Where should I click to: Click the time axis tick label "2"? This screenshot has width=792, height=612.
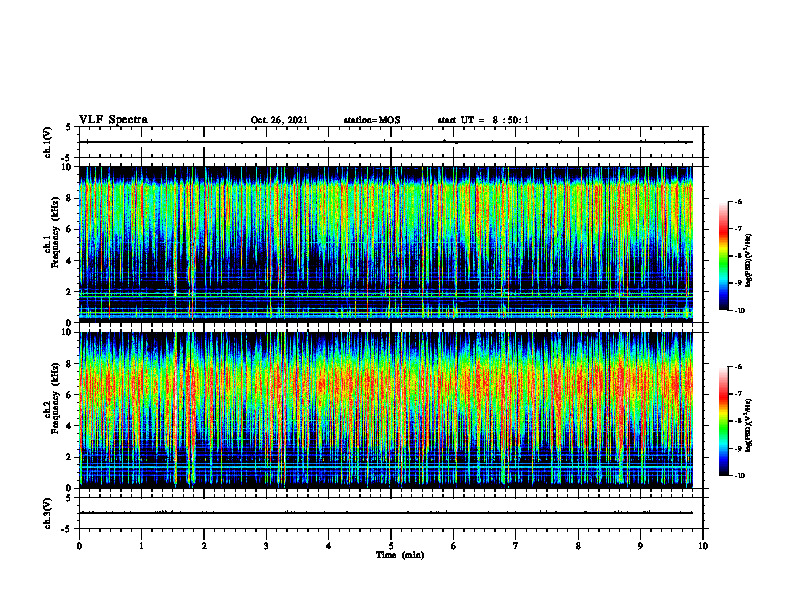(204, 546)
